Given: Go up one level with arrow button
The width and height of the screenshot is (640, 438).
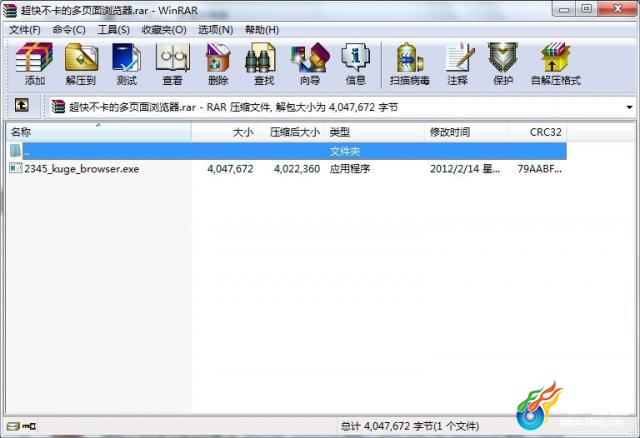Looking at the screenshot, I should (x=22, y=105).
